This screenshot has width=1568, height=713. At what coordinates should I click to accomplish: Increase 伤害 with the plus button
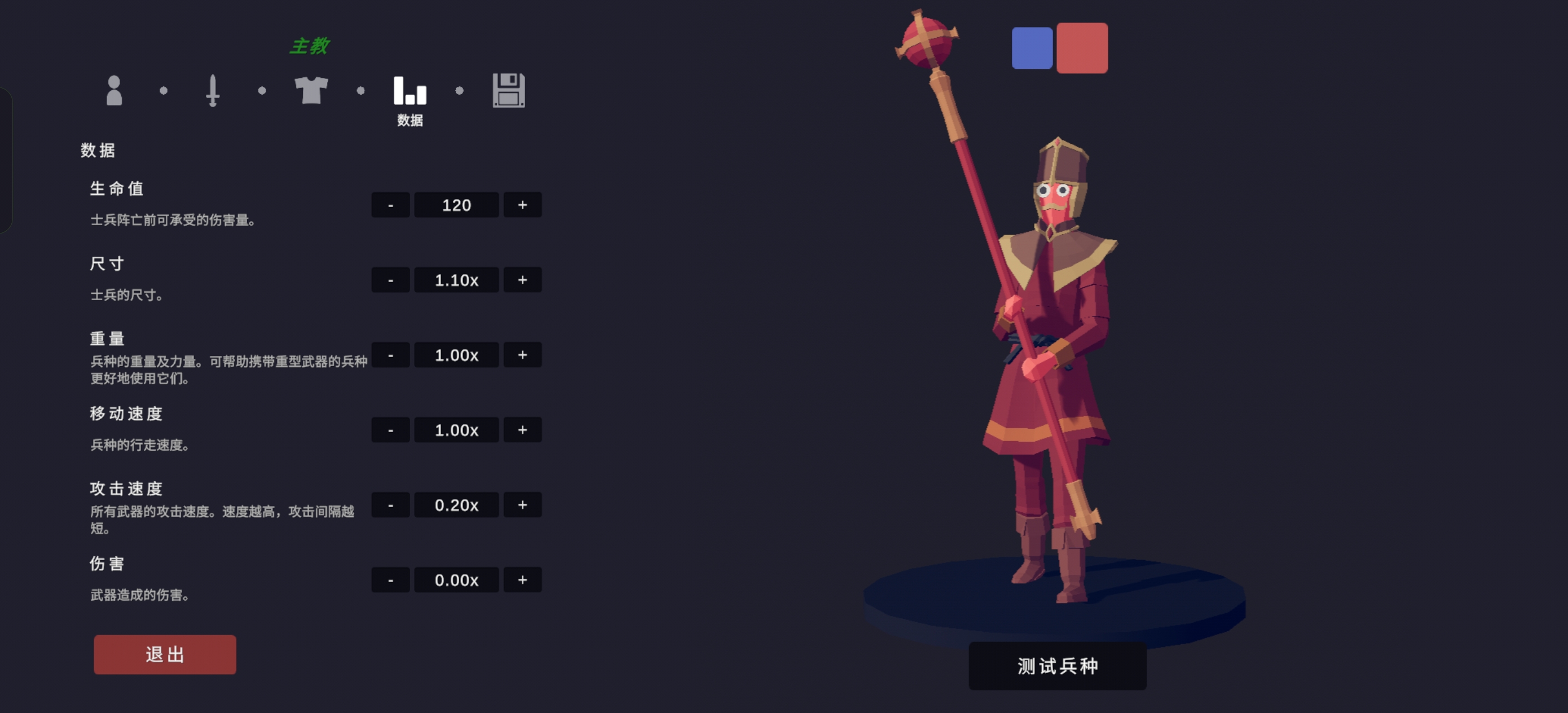522,580
